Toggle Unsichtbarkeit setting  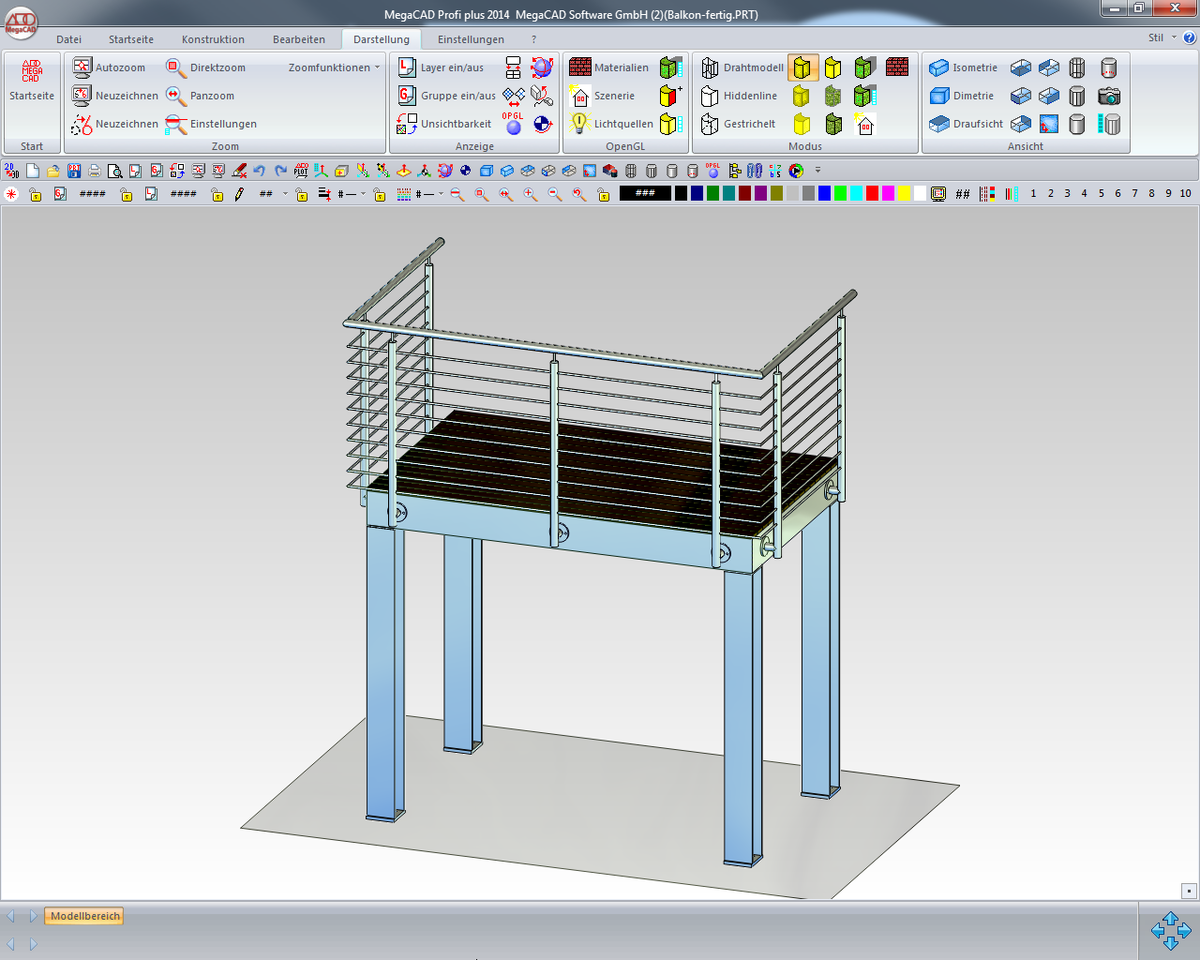tap(407, 124)
